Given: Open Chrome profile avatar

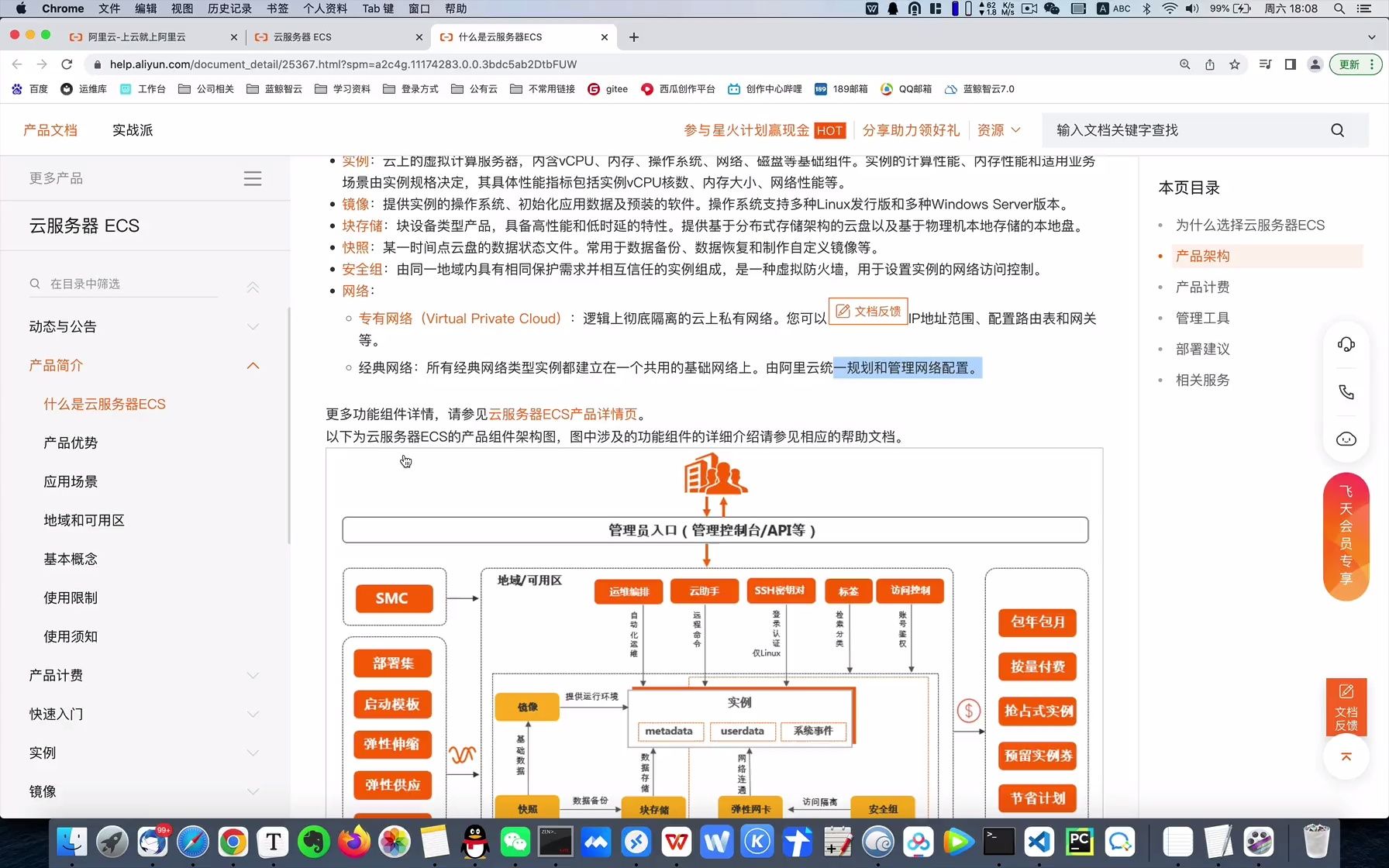Looking at the screenshot, I should click(x=1315, y=64).
